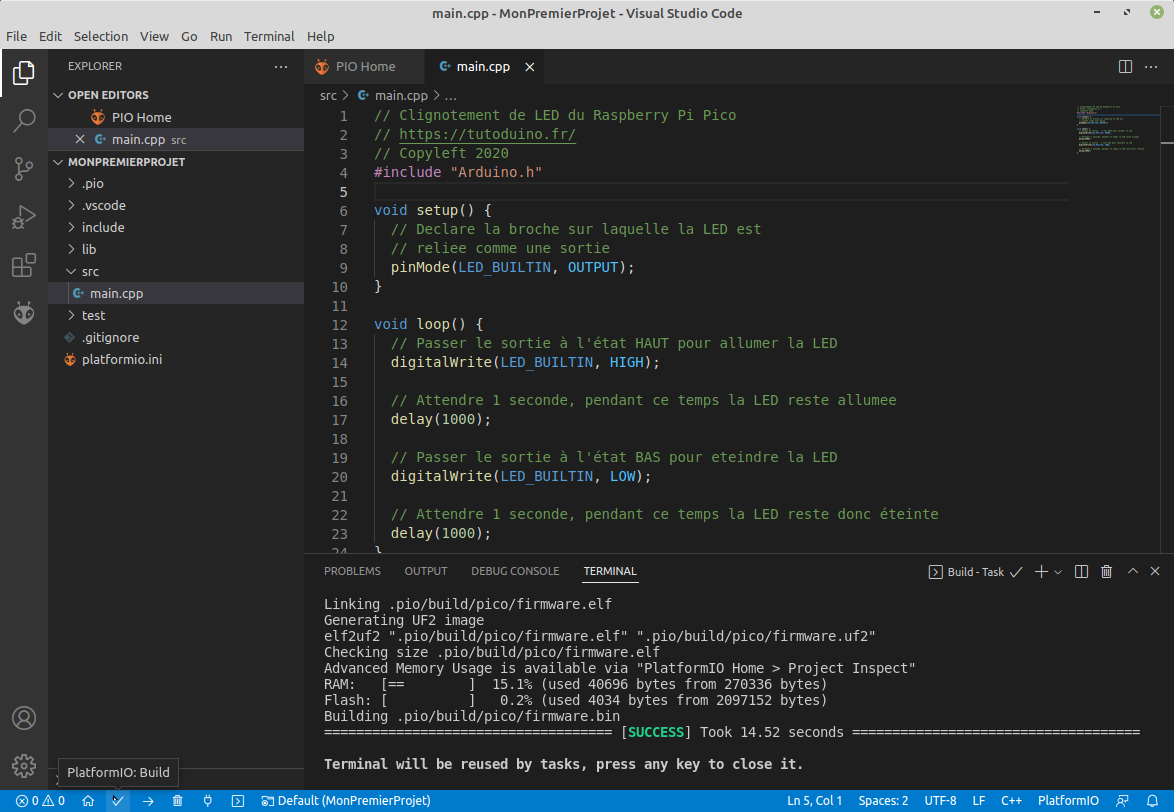Run PlatformIO Build from status bar checkmark
Viewport: 1174px width, 812px height.
point(118,800)
